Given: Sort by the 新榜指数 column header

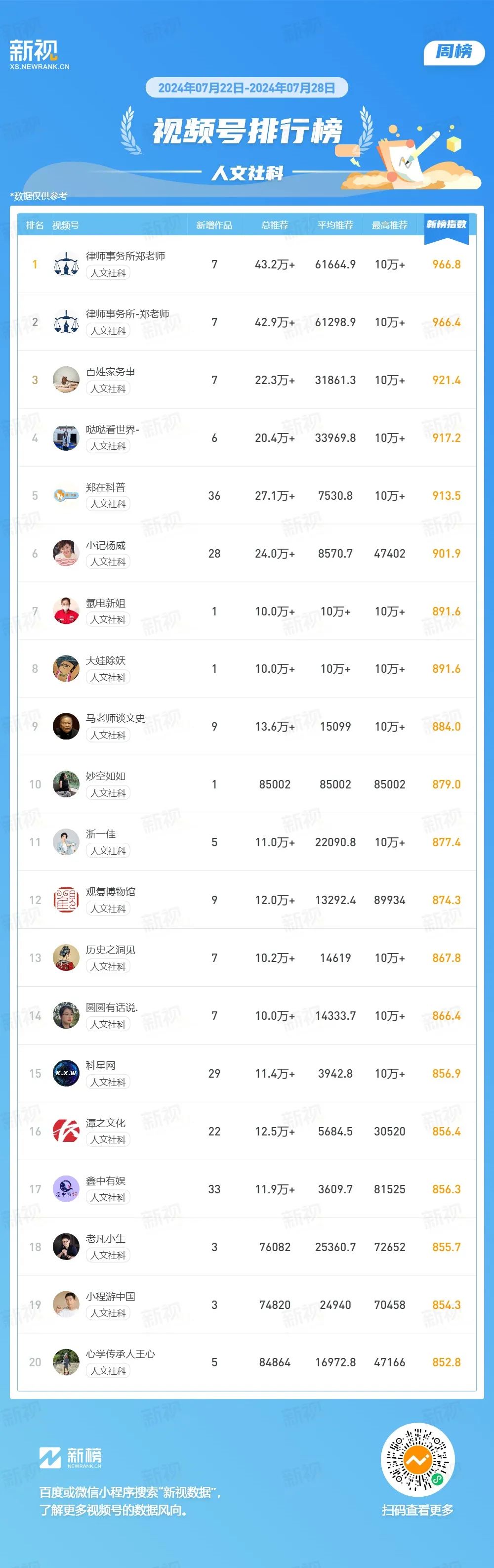Looking at the screenshot, I should [447, 224].
